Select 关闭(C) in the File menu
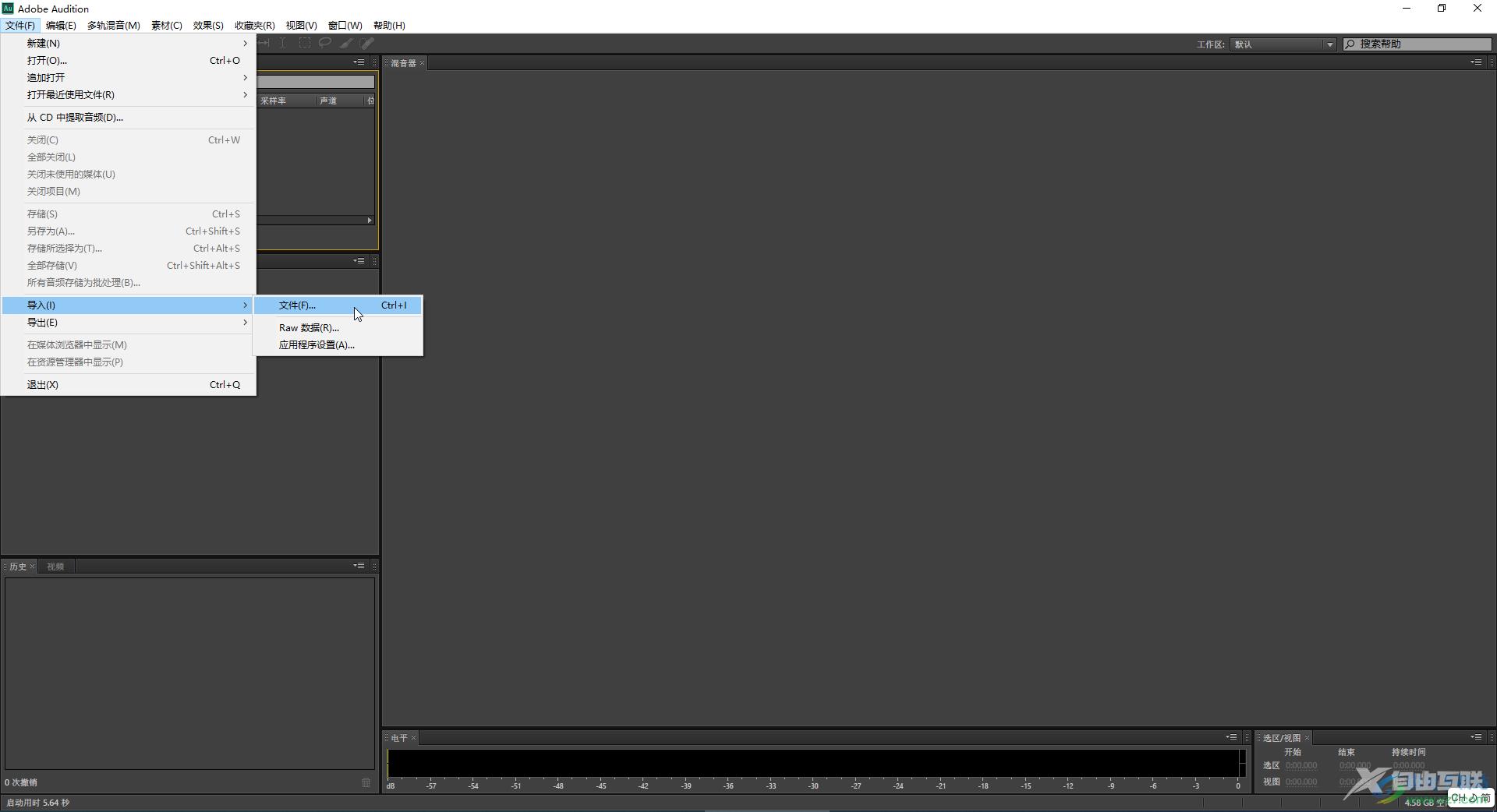This screenshot has height=812, width=1497. point(128,139)
